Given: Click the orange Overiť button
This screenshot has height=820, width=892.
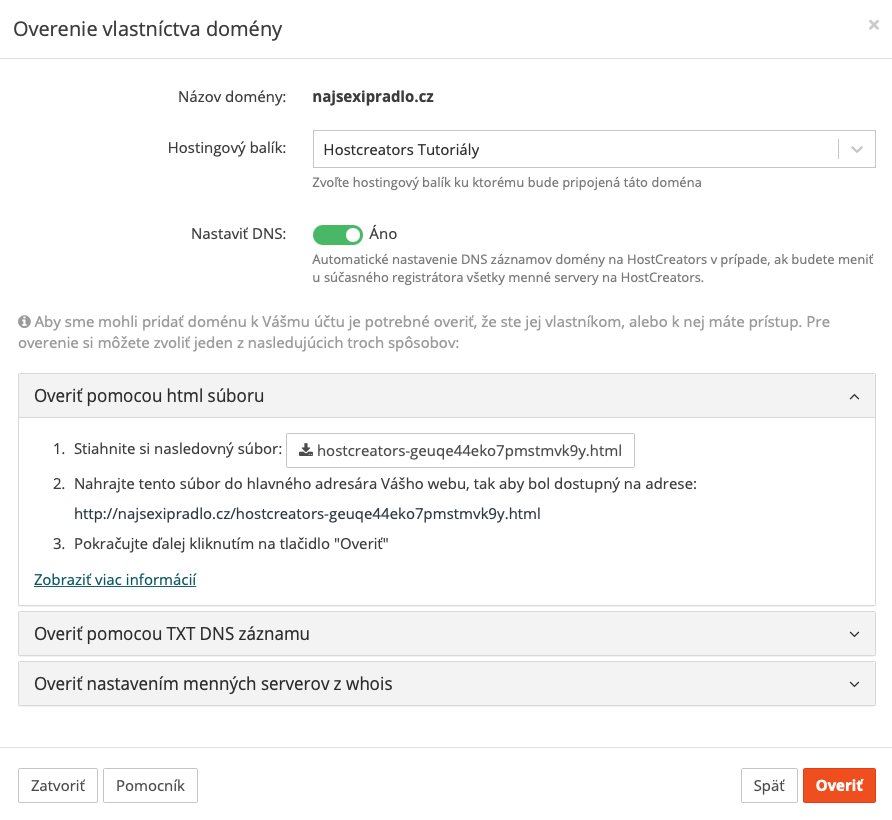Looking at the screenshot, I should pos(839,785).
